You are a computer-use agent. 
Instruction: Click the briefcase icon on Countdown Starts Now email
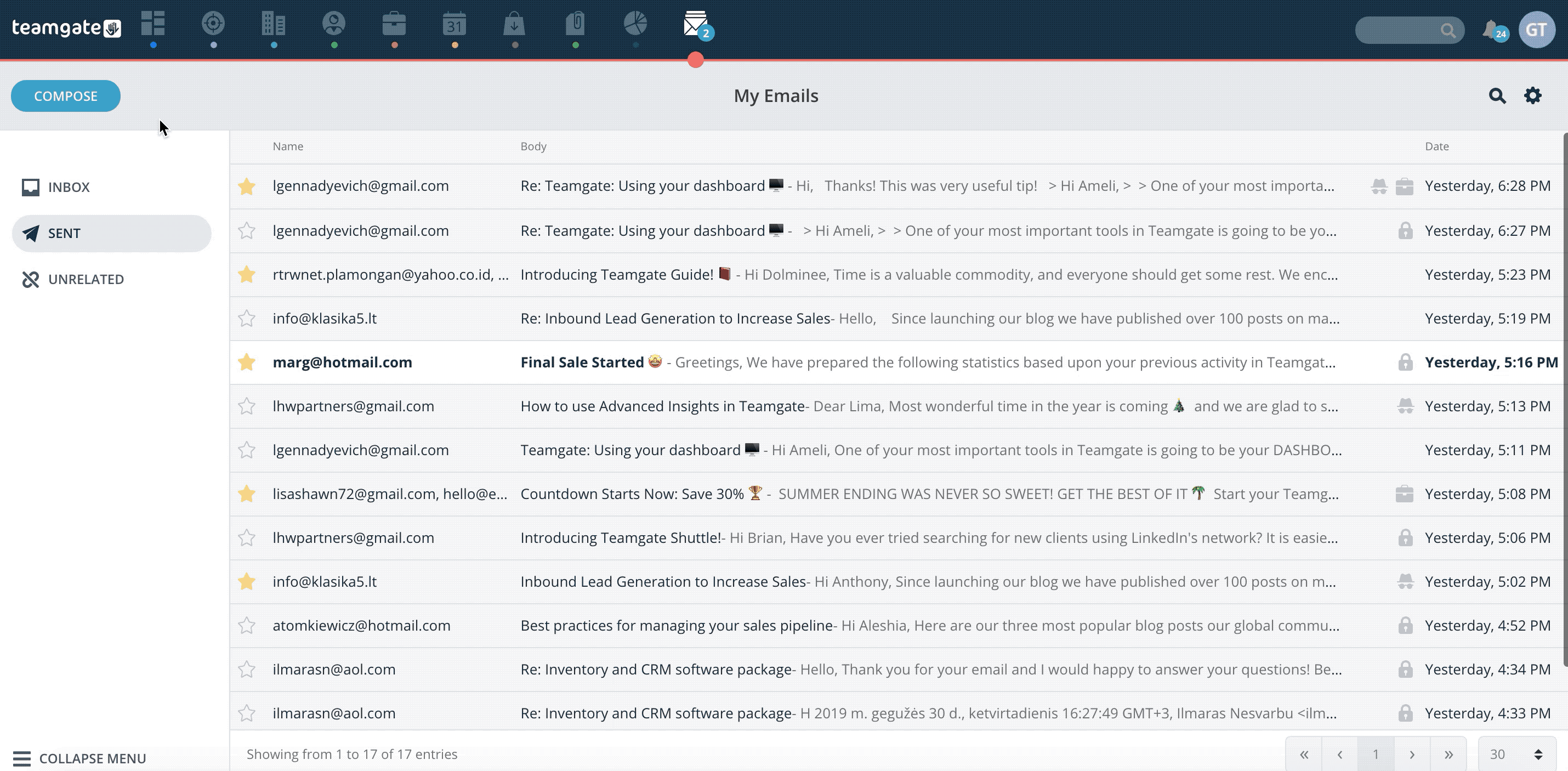point(1404,494)
